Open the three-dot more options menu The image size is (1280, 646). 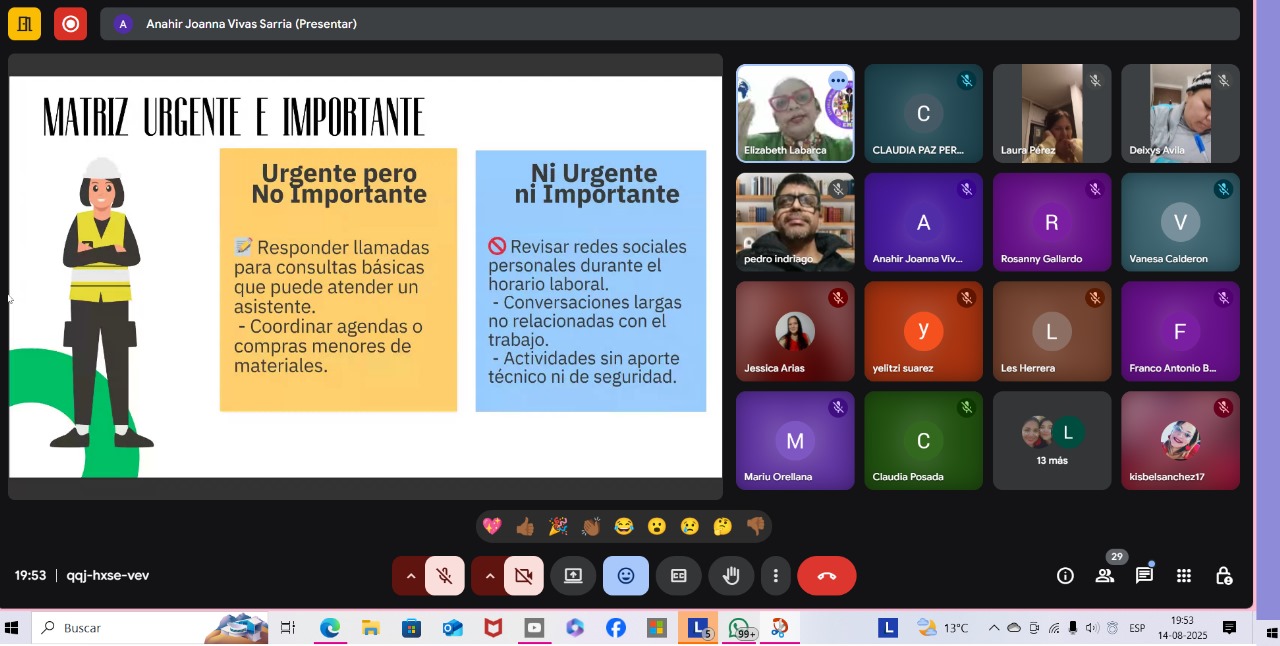(x=776, y=576)
